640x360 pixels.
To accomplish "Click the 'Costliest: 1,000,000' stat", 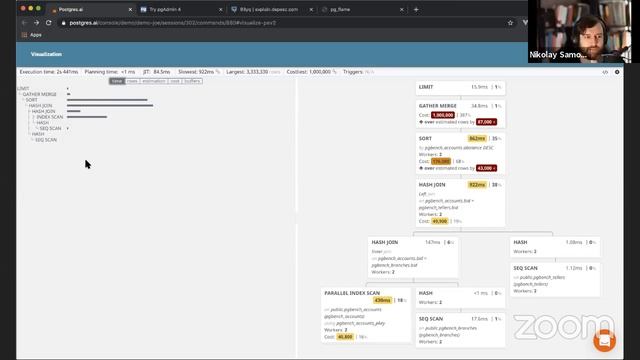I will (311, 72).
